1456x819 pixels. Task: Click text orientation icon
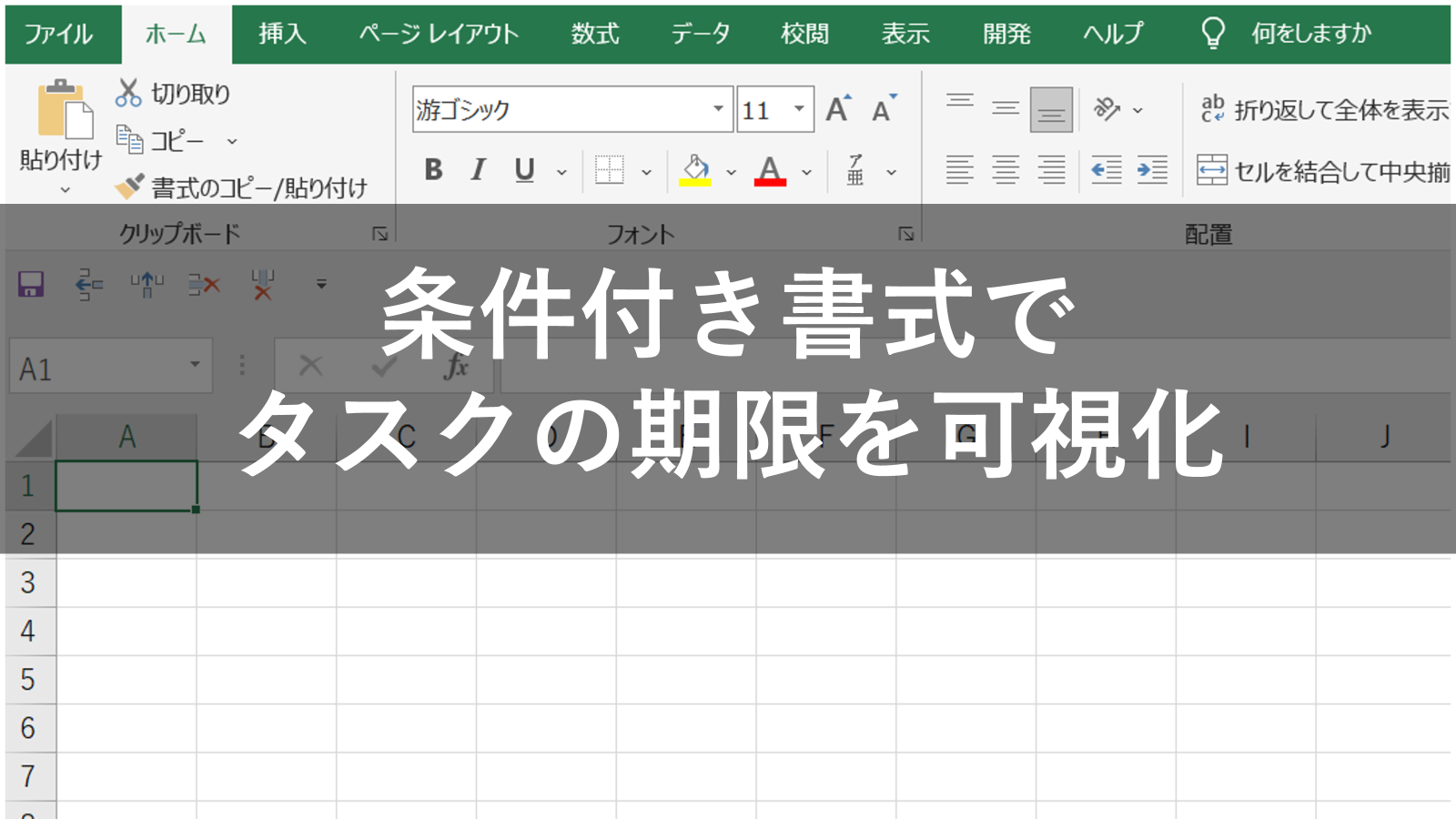(x=1107, y=109)
